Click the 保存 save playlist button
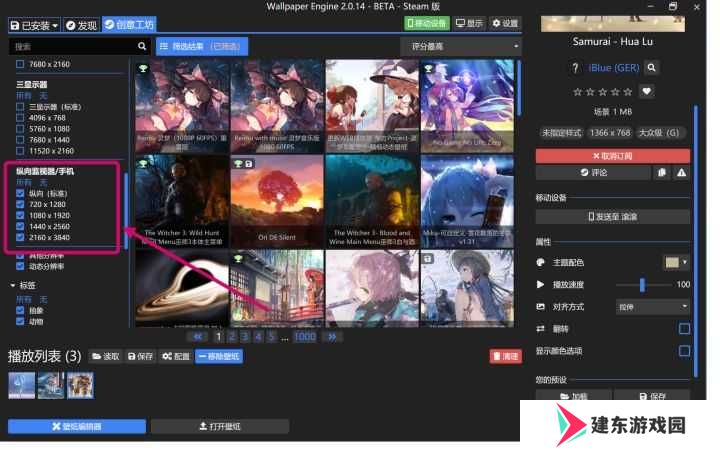The image size is (720, 450). click(141, 356)
